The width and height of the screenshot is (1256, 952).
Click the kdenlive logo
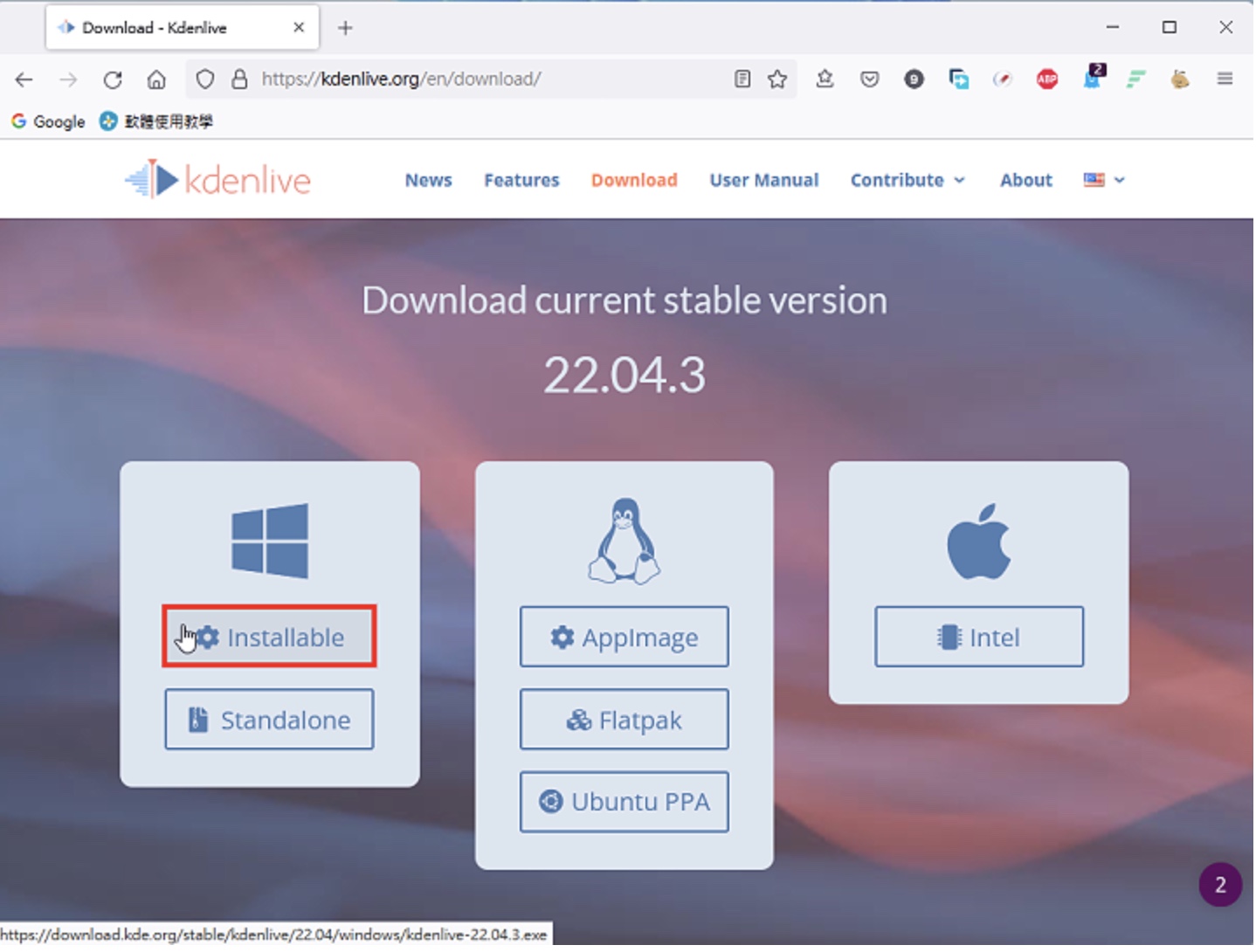coord(218,180)
